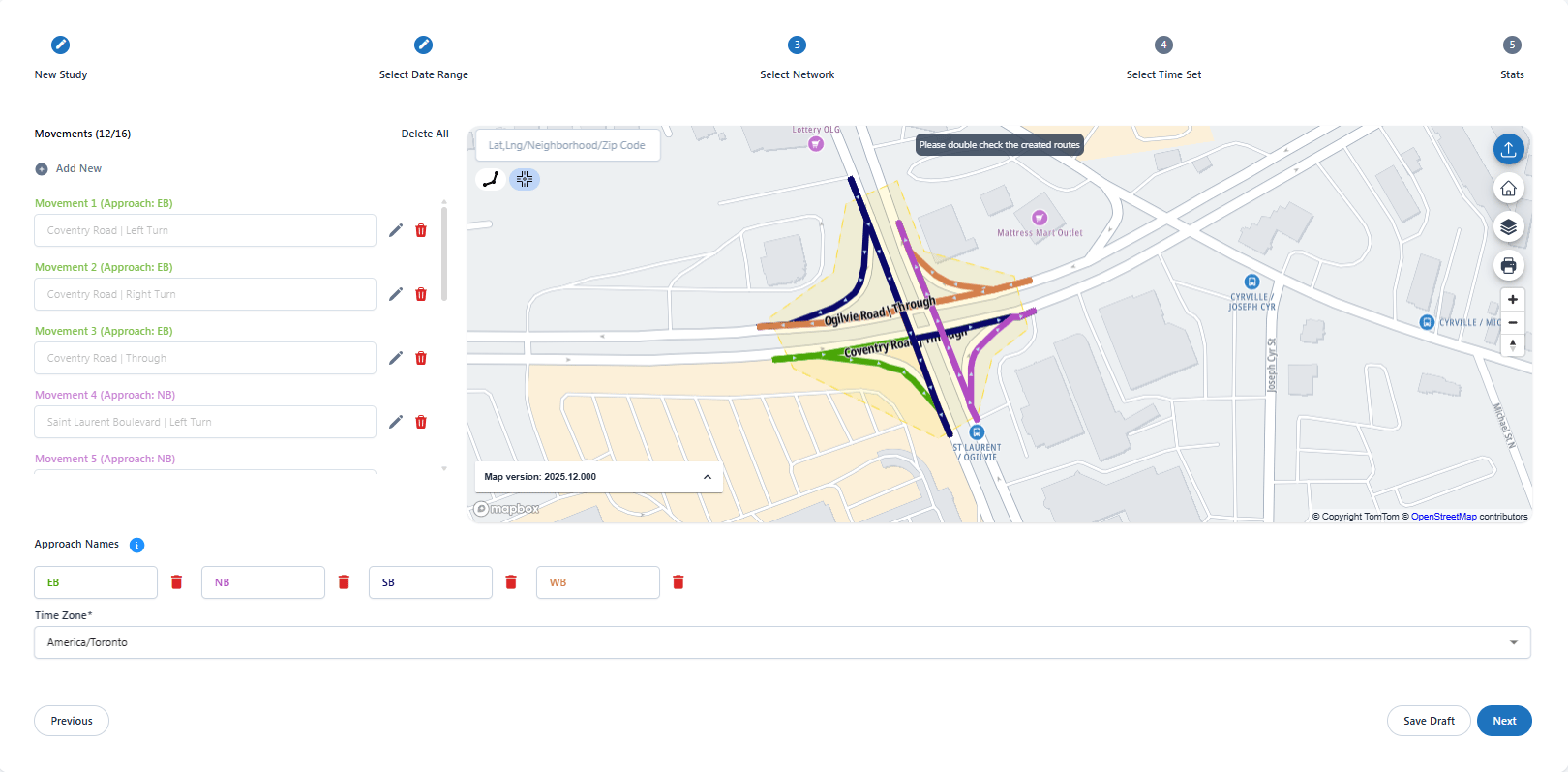Delete the WB approach name
1568x772 pixels.
(678, 582)
